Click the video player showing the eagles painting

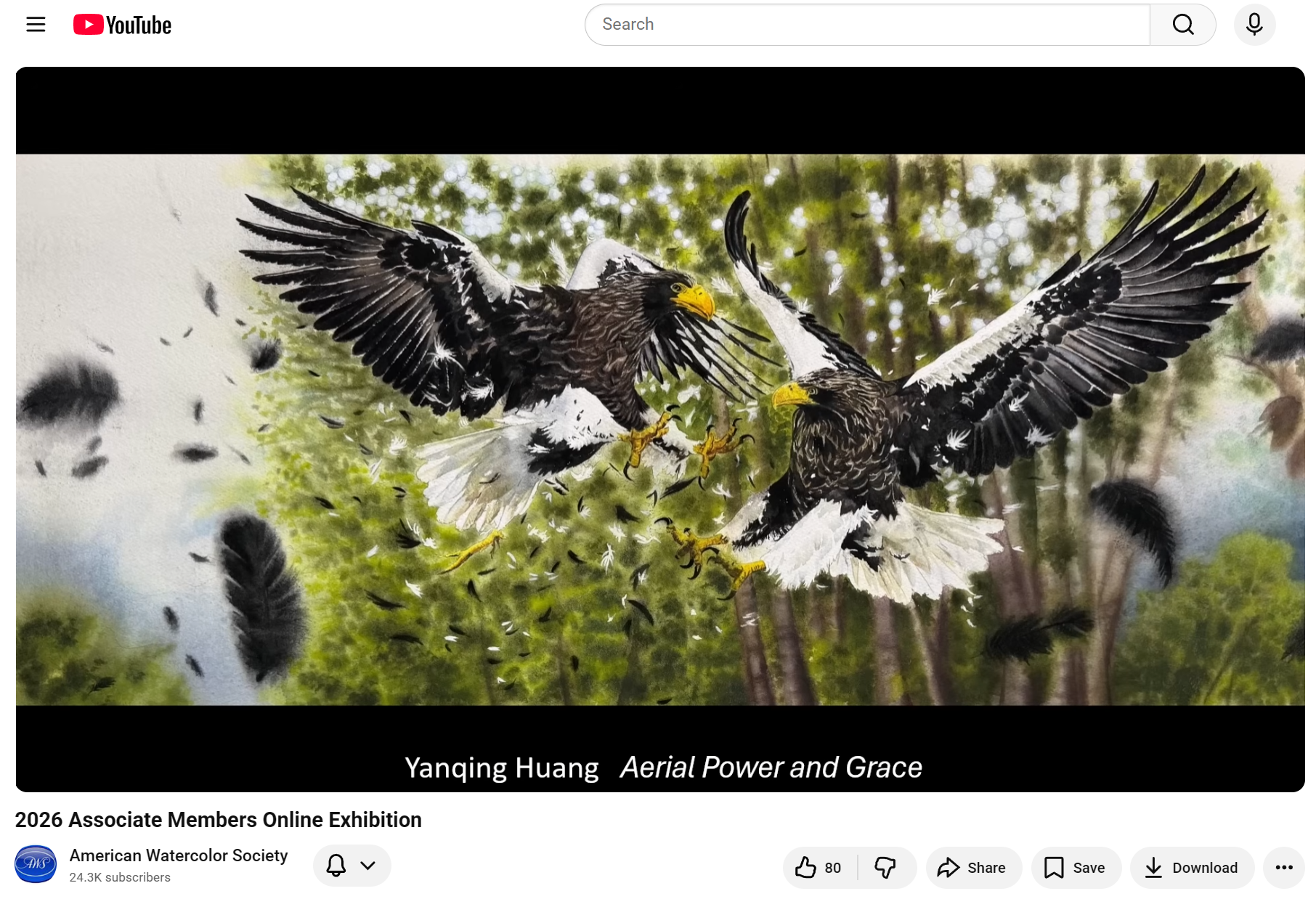tap(660, 429)
